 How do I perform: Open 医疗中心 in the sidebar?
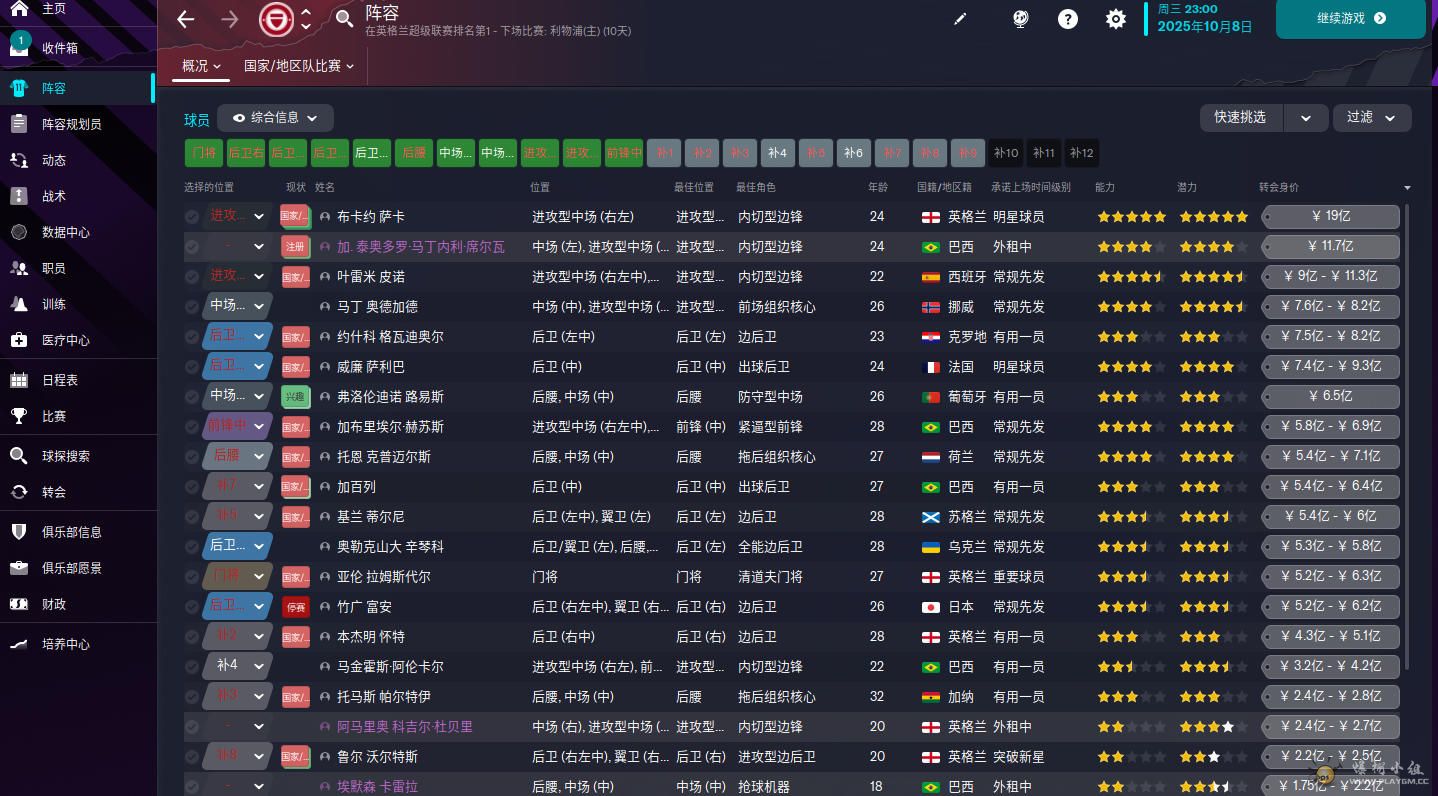click(65, 340)
